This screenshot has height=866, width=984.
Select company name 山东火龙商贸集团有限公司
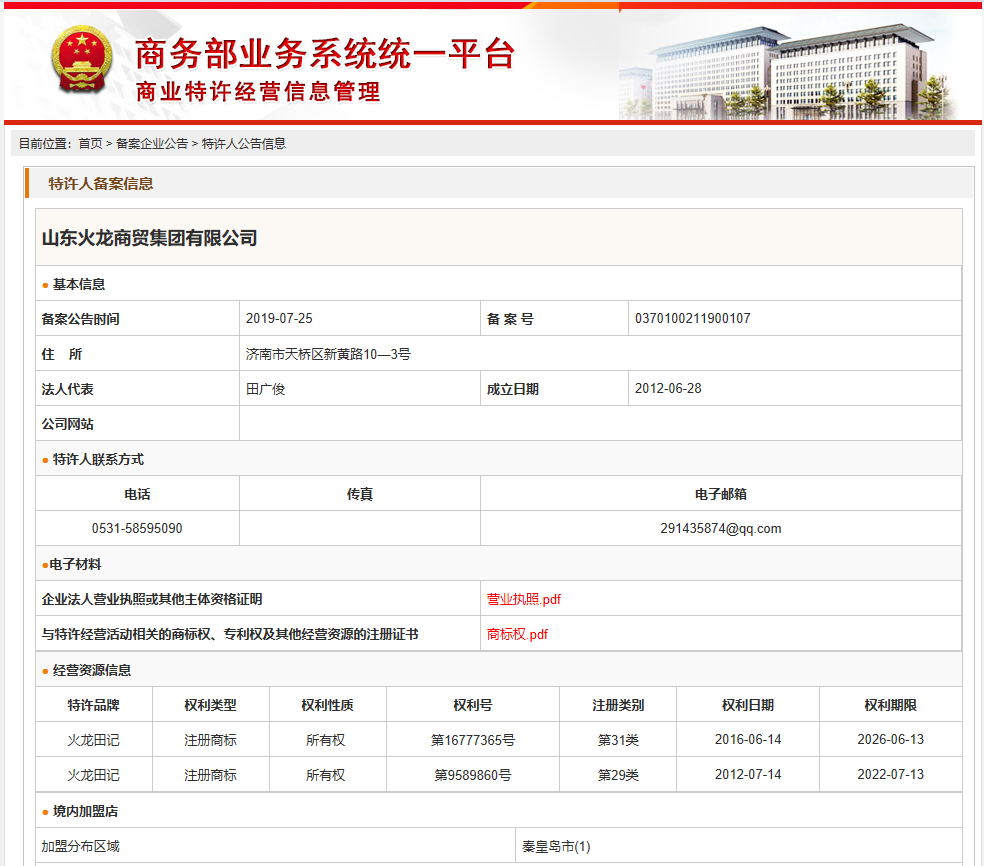(149, 238)
